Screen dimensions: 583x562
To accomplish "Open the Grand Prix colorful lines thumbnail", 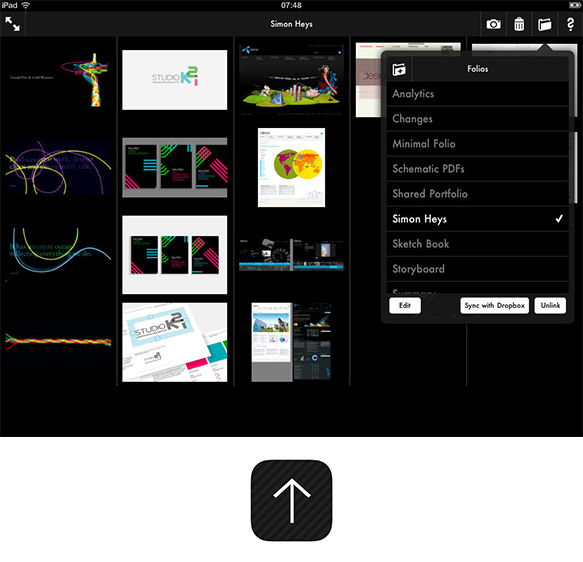I will (x=58, y=80).
